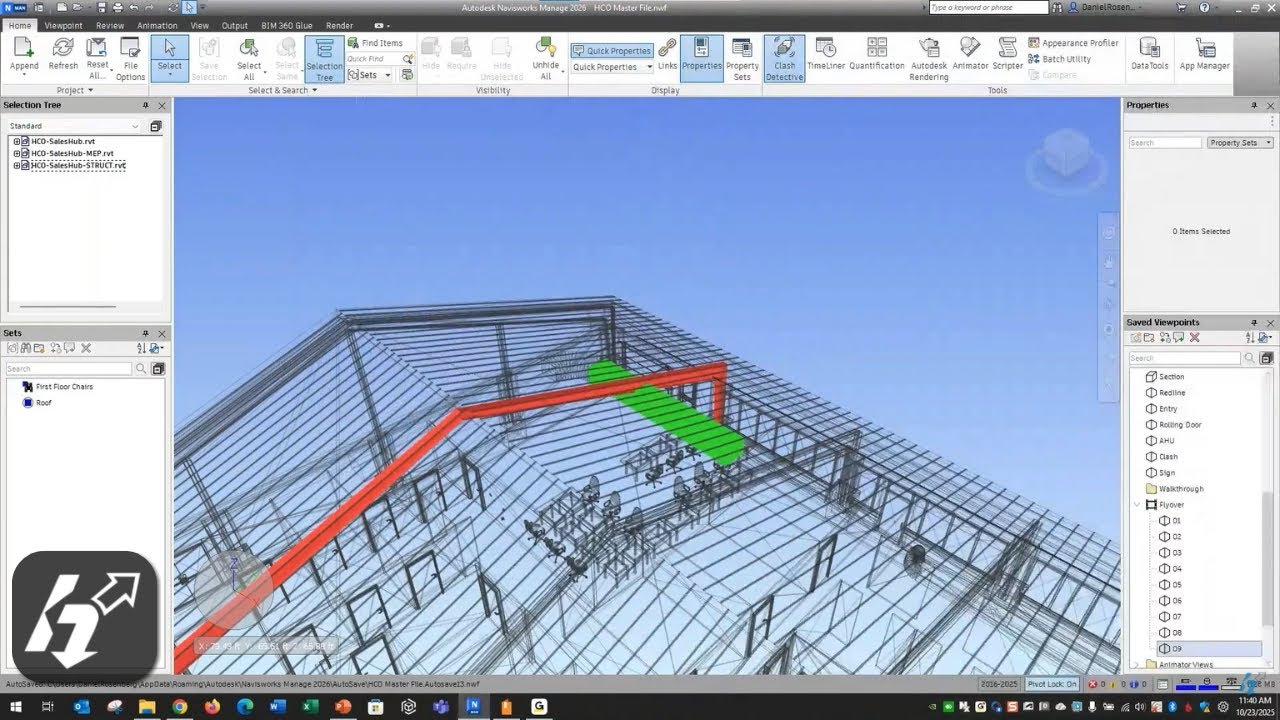This screenshot has height=720, width=1280.
Task: Open Appearance Profiler
Action: pos(1073,43)
